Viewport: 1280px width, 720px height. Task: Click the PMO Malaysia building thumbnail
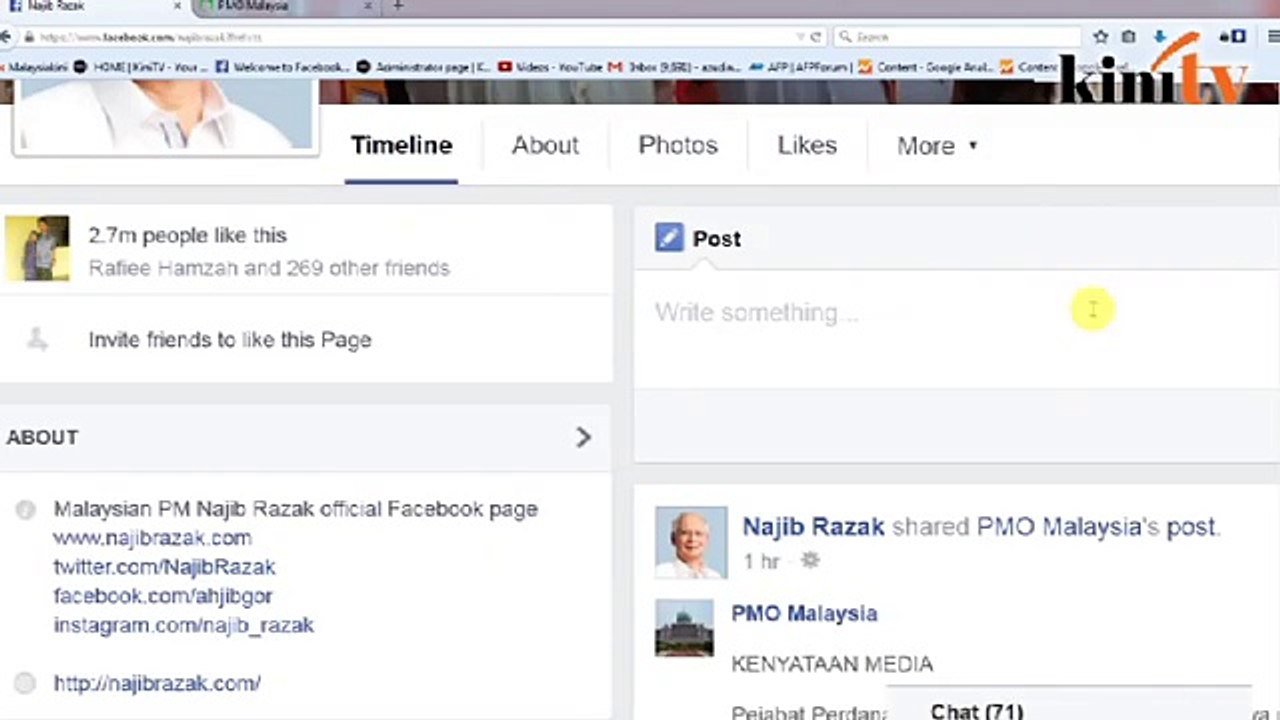tap(684, 628)
